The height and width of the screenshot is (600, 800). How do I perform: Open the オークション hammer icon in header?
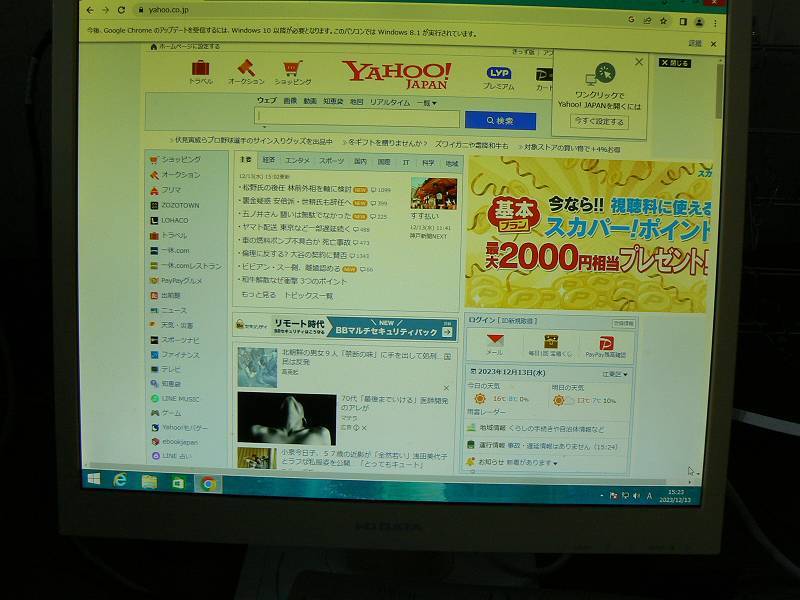(x=246, y=72)
